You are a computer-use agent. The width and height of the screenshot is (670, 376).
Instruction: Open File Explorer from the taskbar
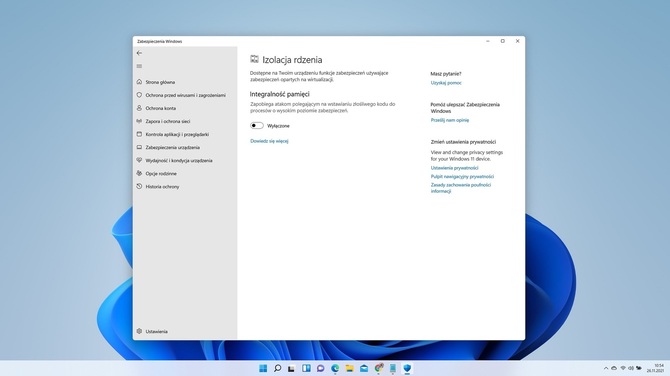click(x=350, y=368)
